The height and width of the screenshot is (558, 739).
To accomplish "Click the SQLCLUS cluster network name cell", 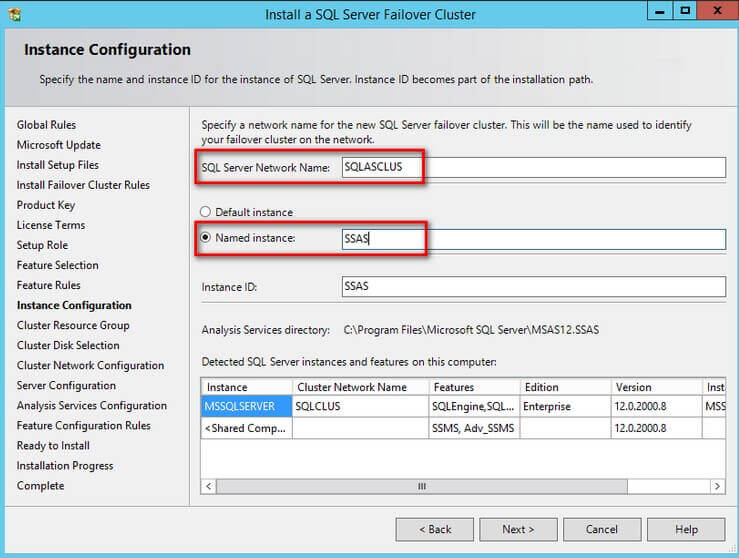I will coord(361,406).
